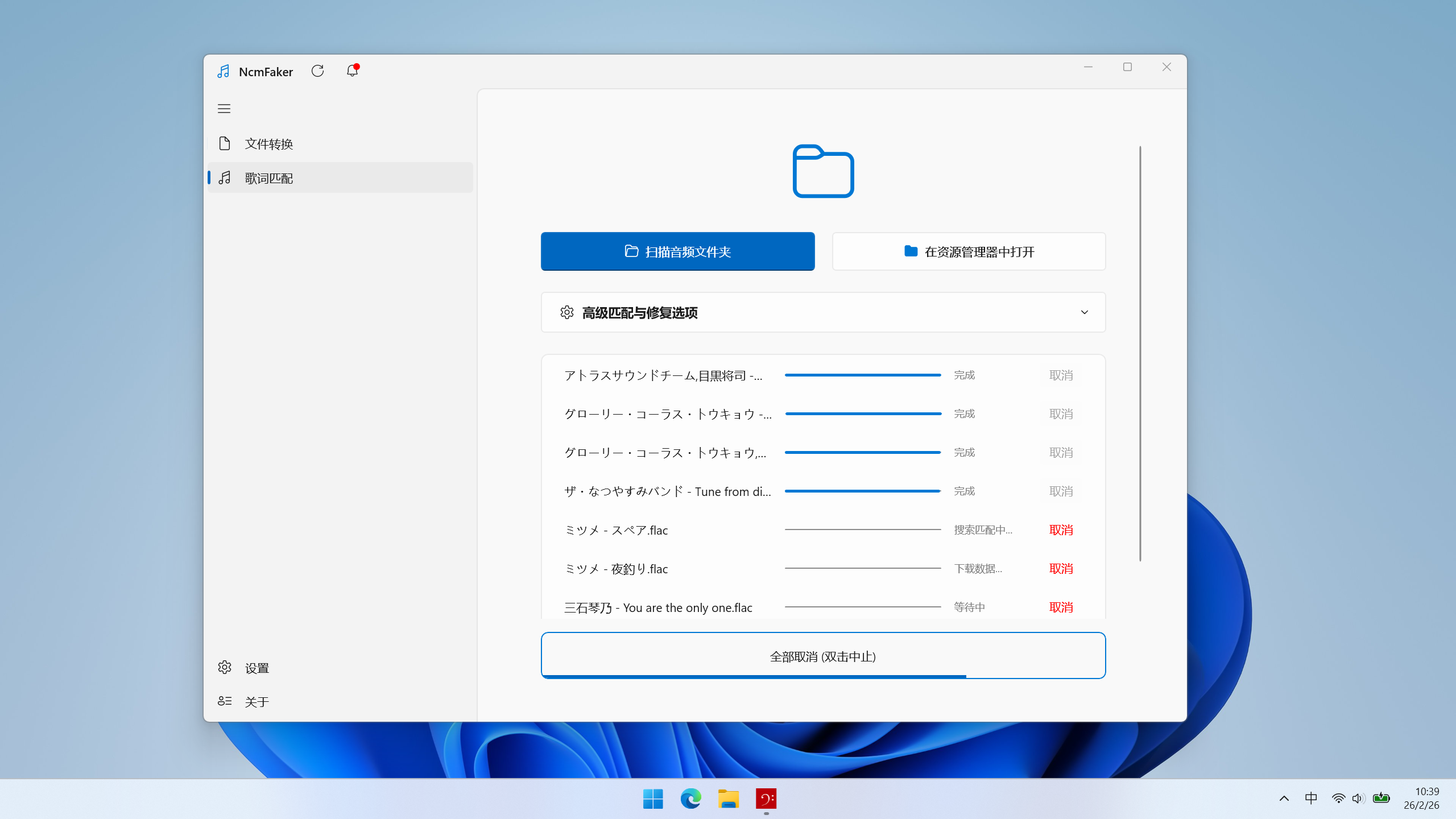Click gear icon in advanced options header

[566, 312]
